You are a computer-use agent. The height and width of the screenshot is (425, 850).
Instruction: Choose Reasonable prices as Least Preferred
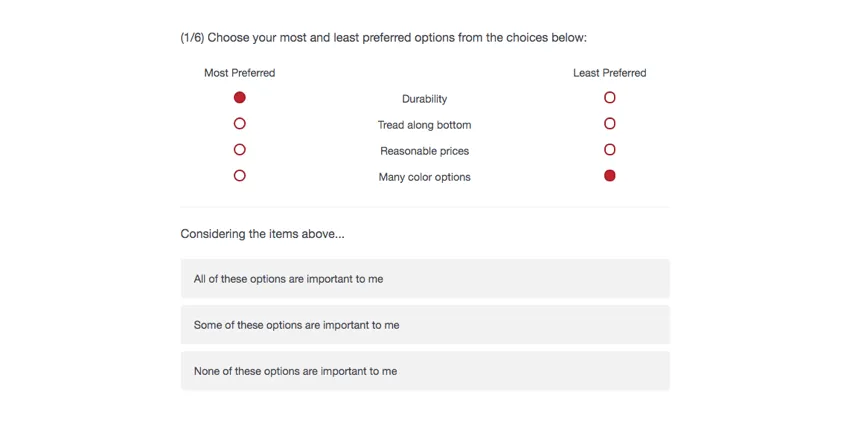[x=610, y=150]
